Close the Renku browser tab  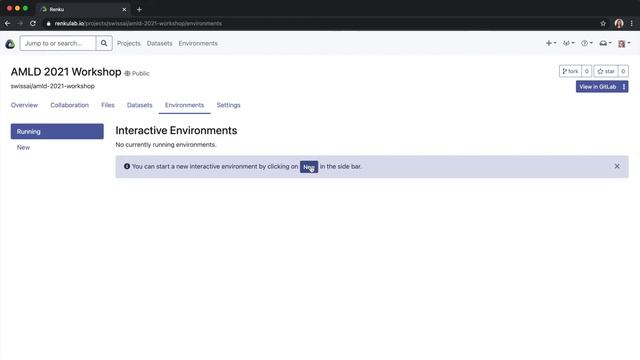click(124, 9)
